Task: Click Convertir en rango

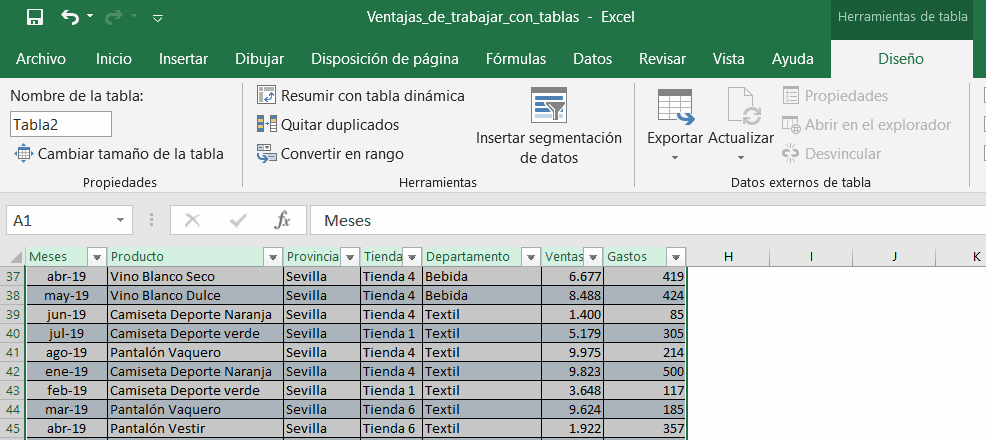Action: point(330,153)
